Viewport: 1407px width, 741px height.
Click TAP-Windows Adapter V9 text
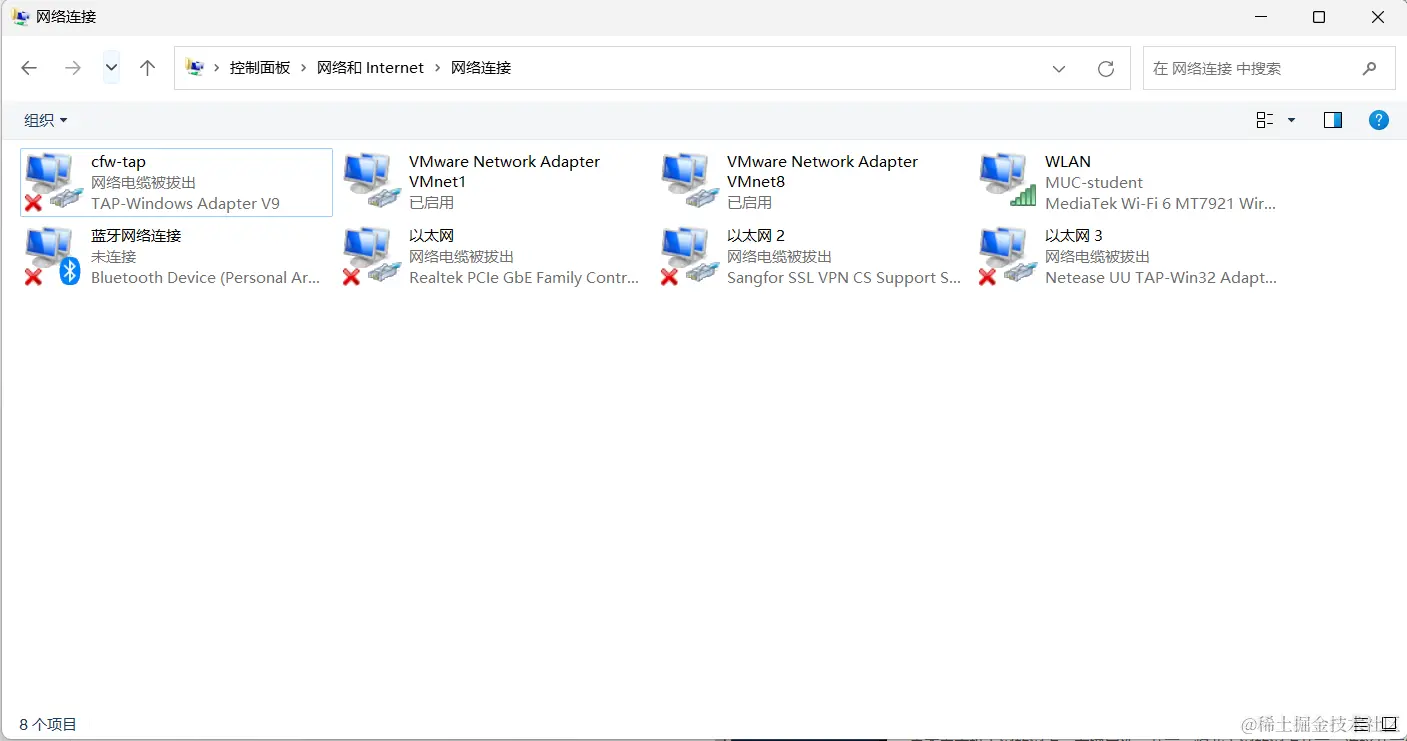pyautogui.click(x=185, y=203)
